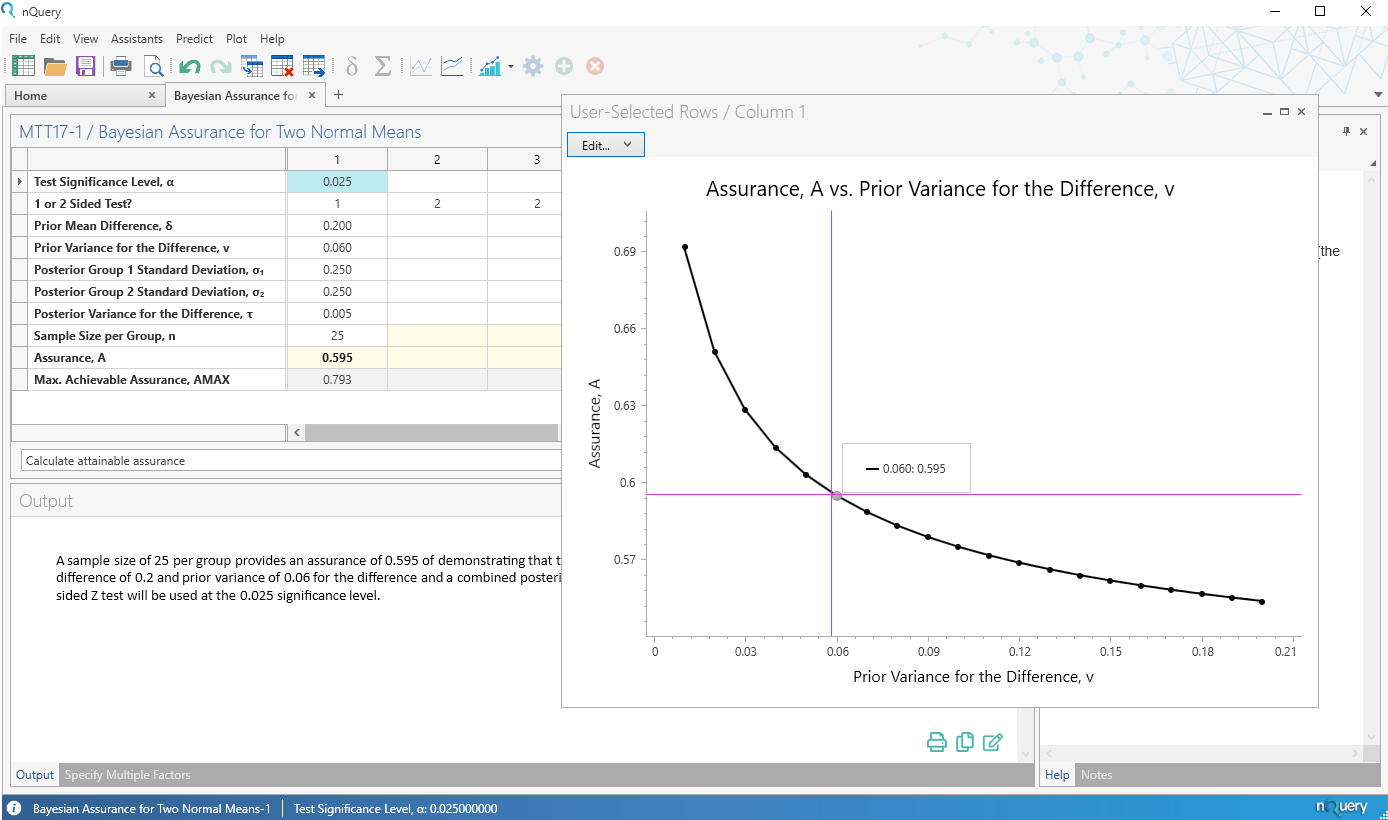Viewport: 1388px width, 820px height.
Task: Select the delta (δ) tool
Action: (352, 66)
